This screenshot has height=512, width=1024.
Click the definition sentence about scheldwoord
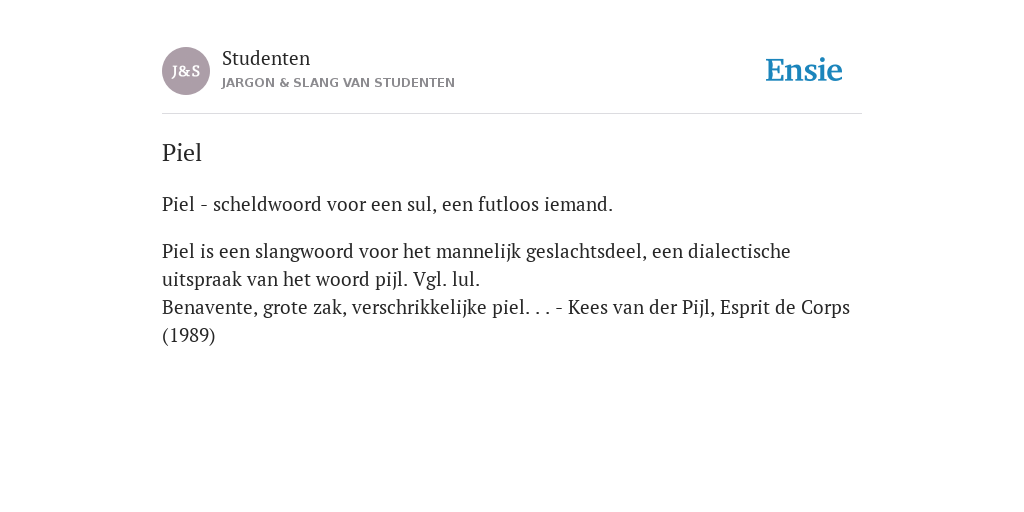coord(387,204)
